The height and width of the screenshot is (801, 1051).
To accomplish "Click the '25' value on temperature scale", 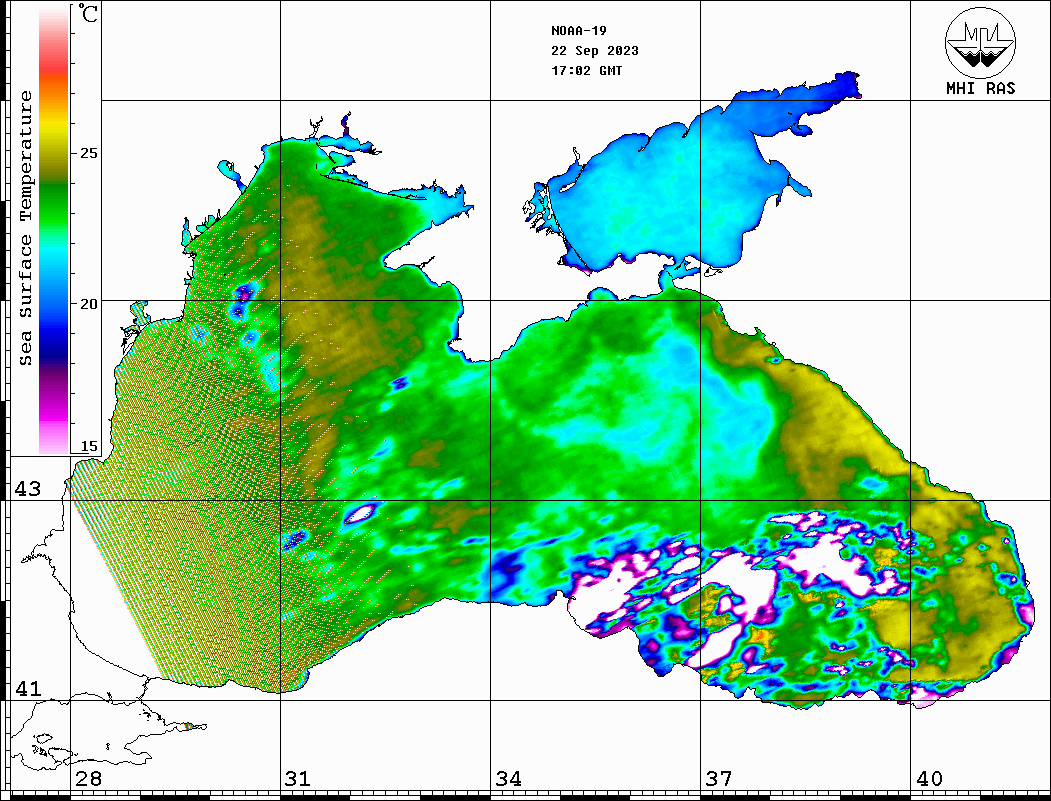I will pyautogui.click(x=88, y=153).
